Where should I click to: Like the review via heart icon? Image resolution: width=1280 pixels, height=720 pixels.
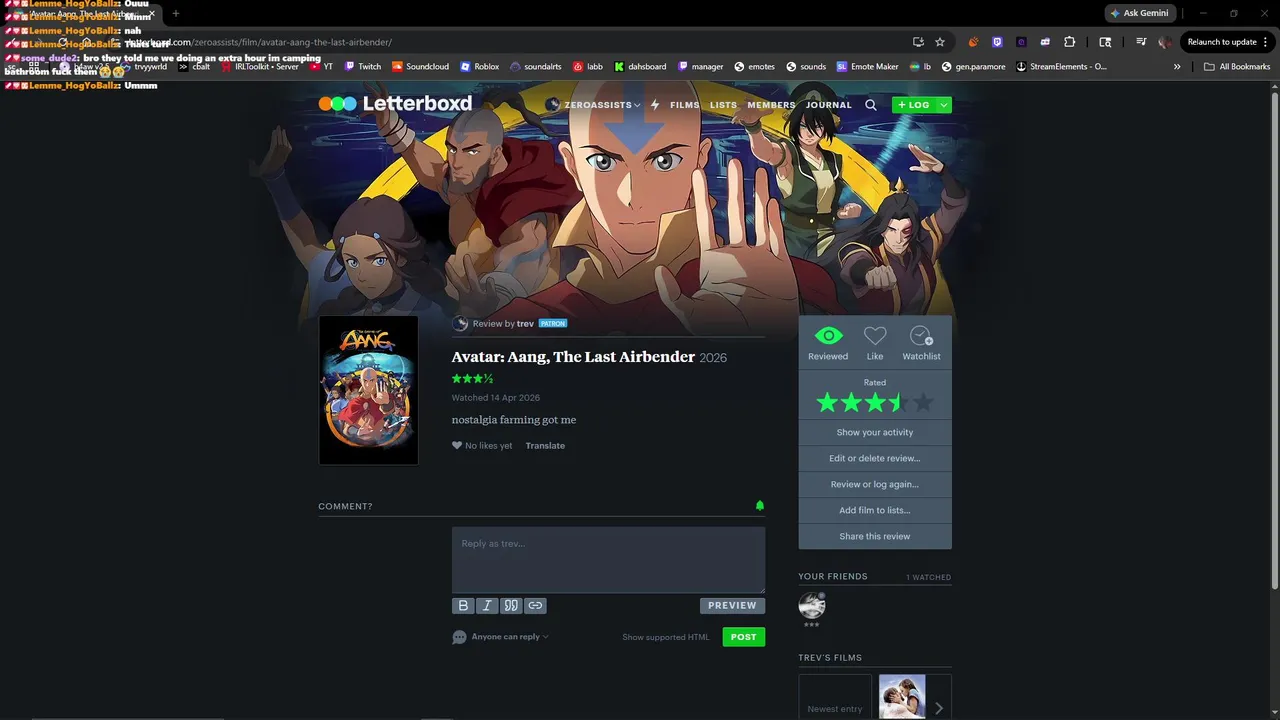(x=457, y=446)
